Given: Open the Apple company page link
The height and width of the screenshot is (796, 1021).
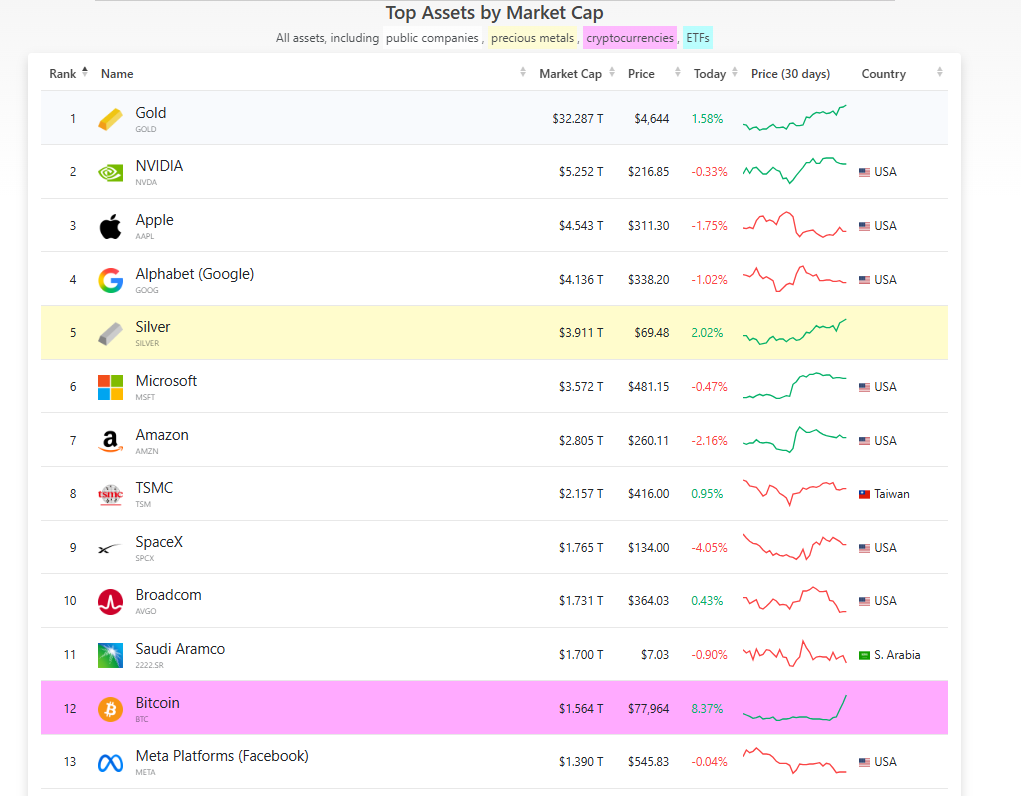Looking at the screenshot, I should tap(154, 220).
